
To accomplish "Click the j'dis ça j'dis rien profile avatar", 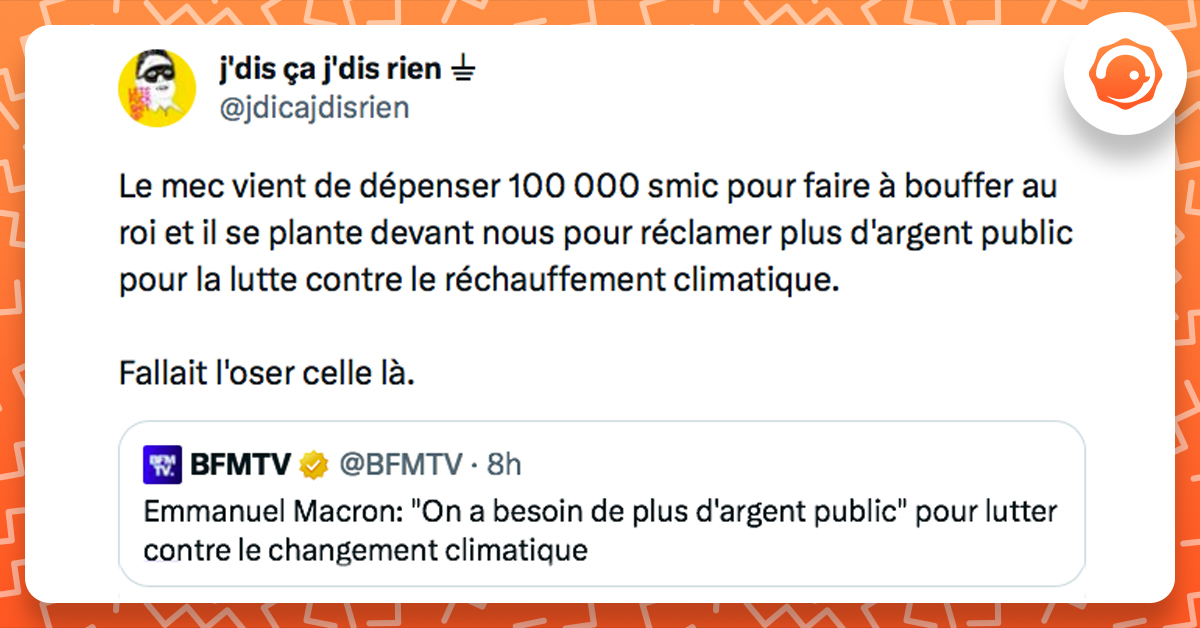I will (156, 87).
